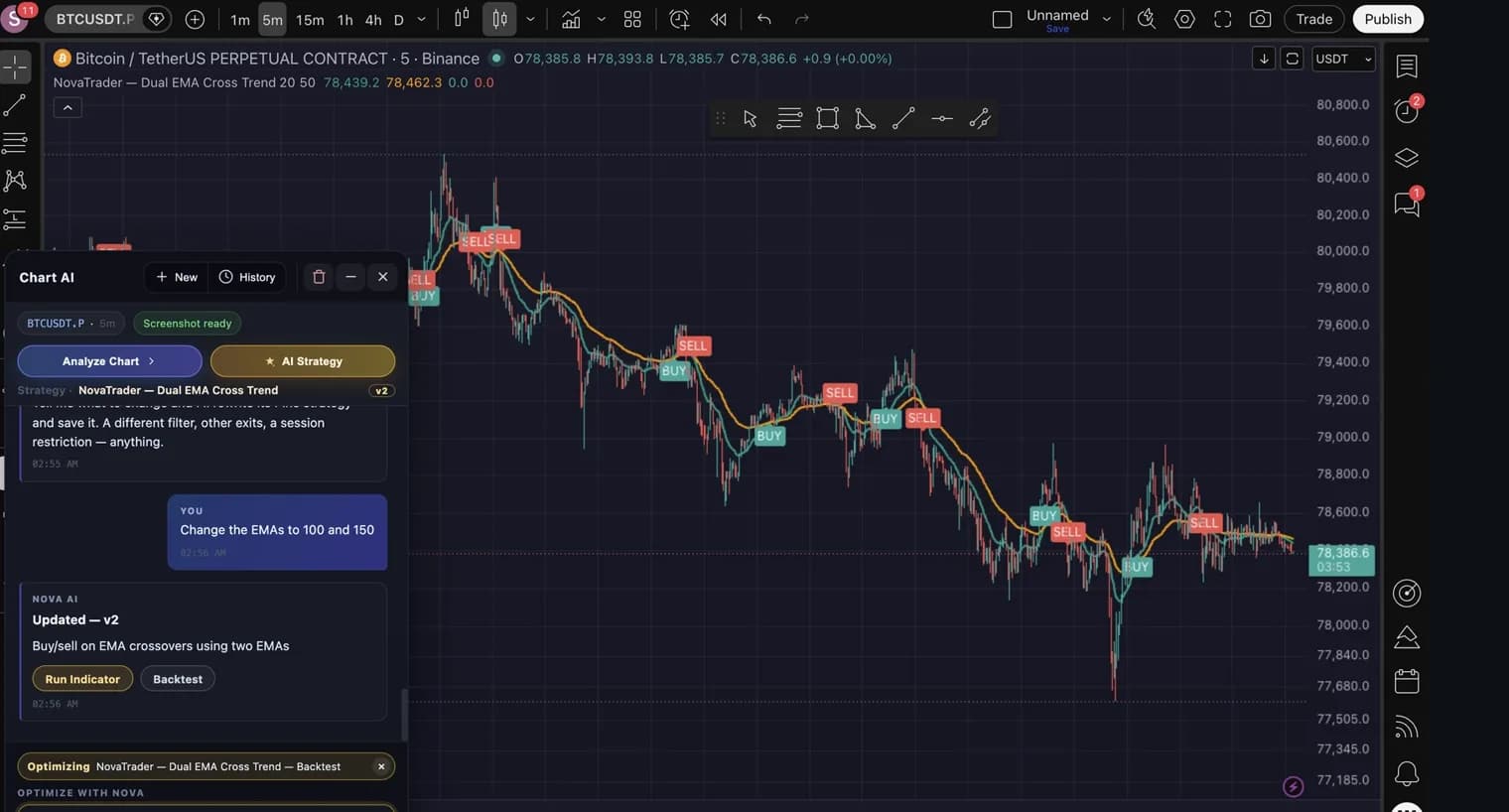This screenshot has width=1509, height=812.
Task: Select the crosshair cursor tool in left toolbar
Action: point(16,68)
